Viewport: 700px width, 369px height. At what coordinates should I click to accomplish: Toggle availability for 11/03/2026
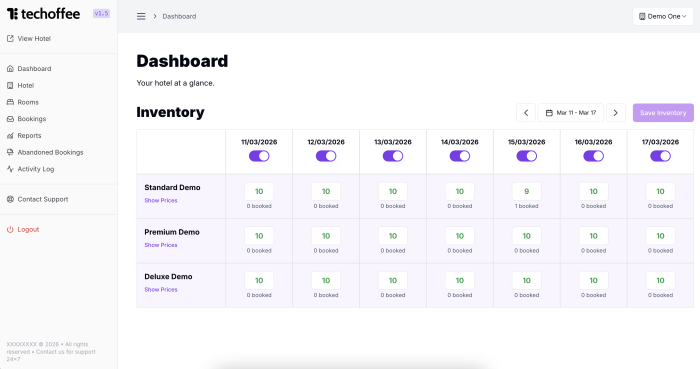tap(259, 156)
